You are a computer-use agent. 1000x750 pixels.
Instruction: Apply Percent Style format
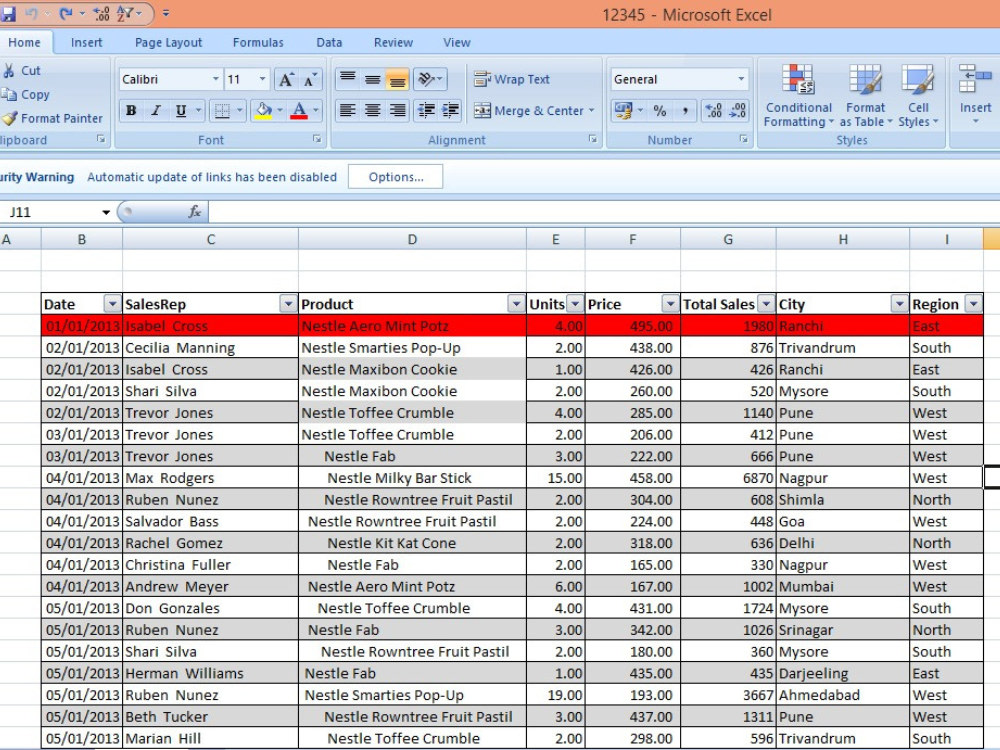click(660, 110)
